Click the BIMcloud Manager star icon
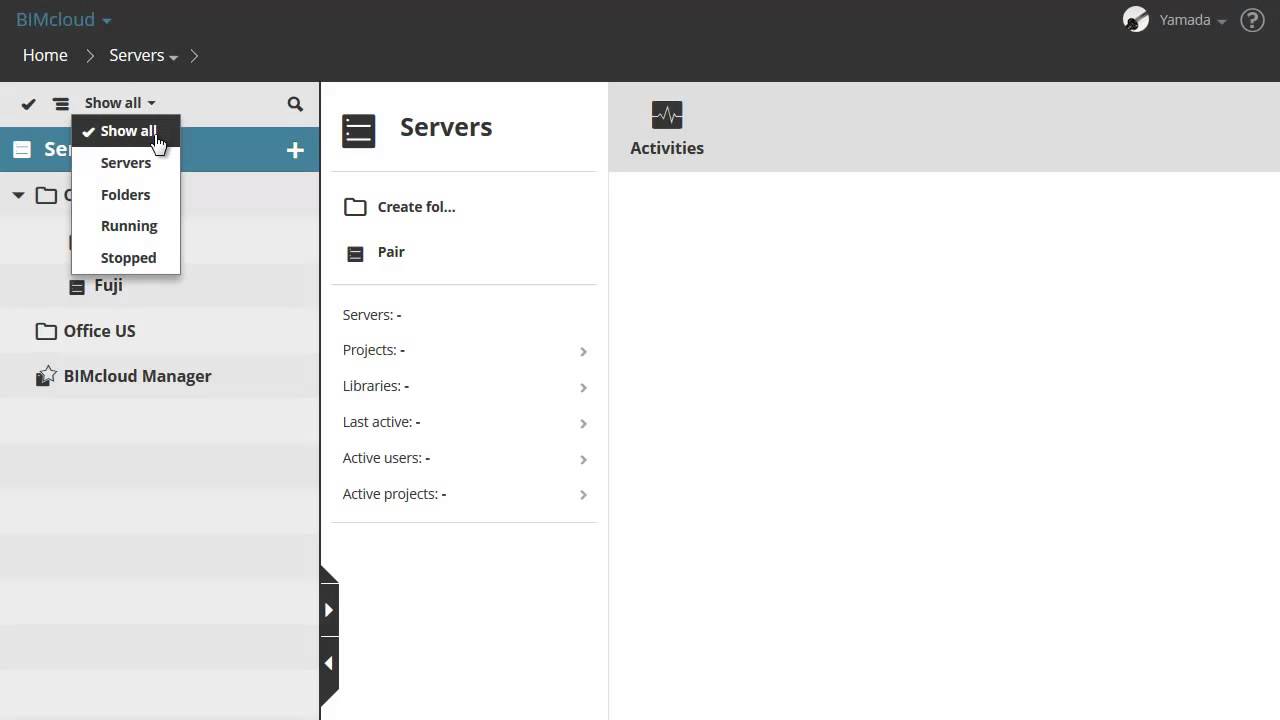 tap(46, 376)
